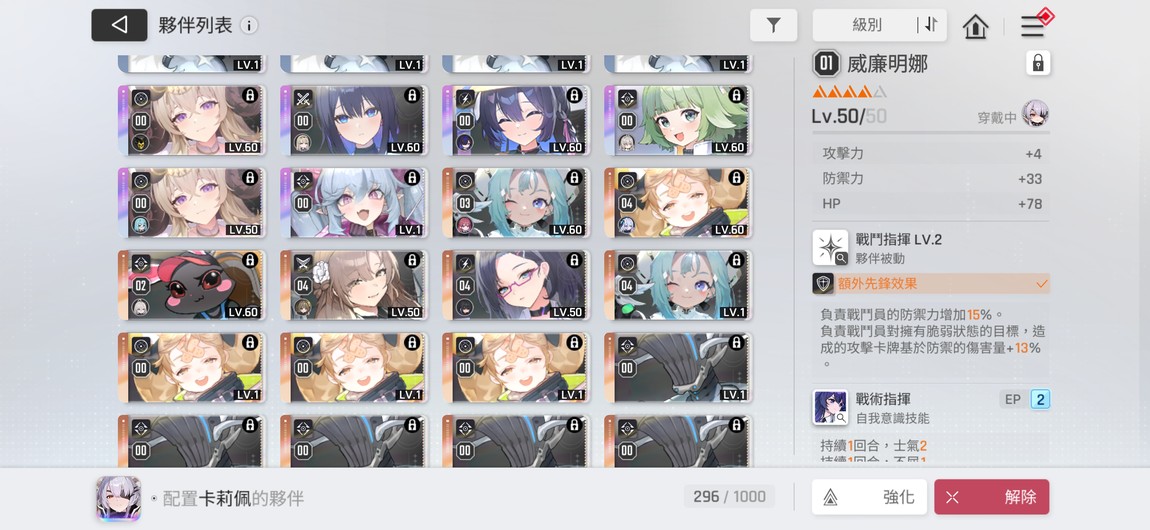Viewport: 1150px width, 530px height.
Task: Click the equipped character avatar beside 穿戴中
Action: pyautogui.click(x=1035, y=114)
